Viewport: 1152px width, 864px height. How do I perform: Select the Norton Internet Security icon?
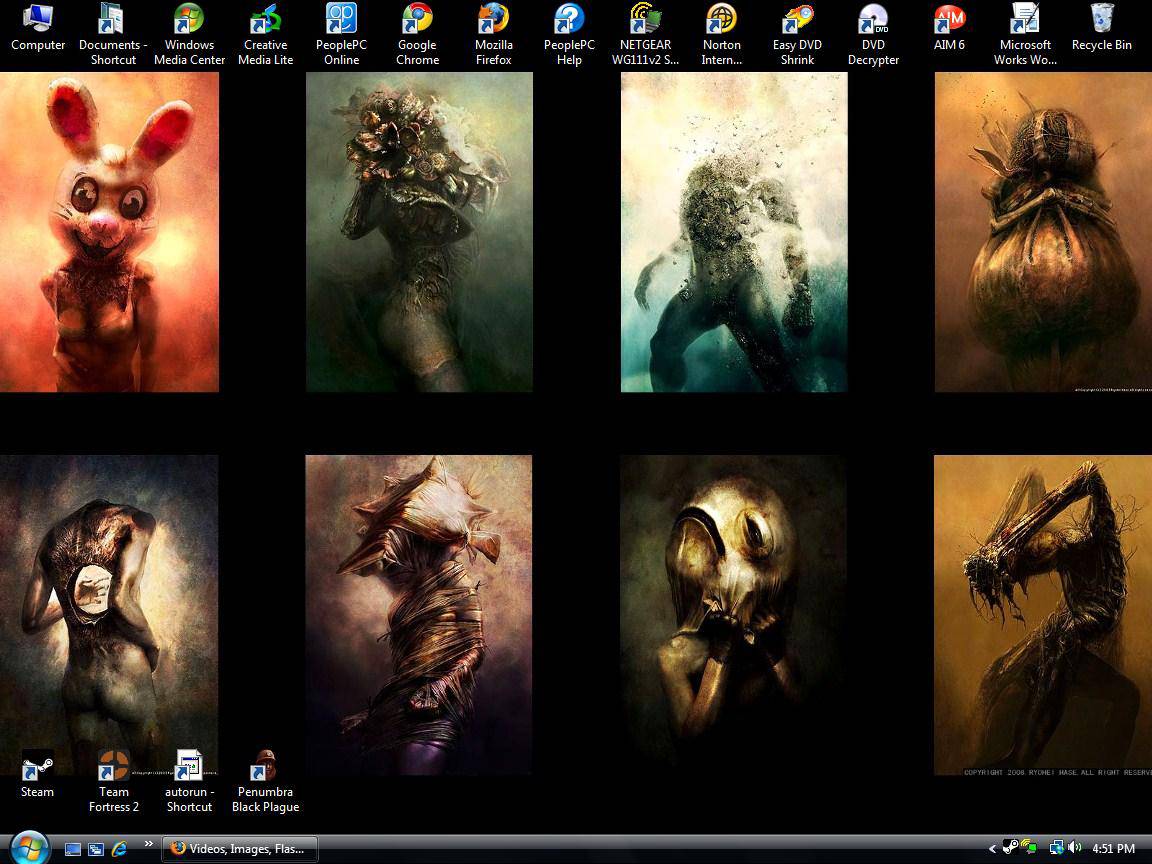pyautogui.click(x=721, y=20)
